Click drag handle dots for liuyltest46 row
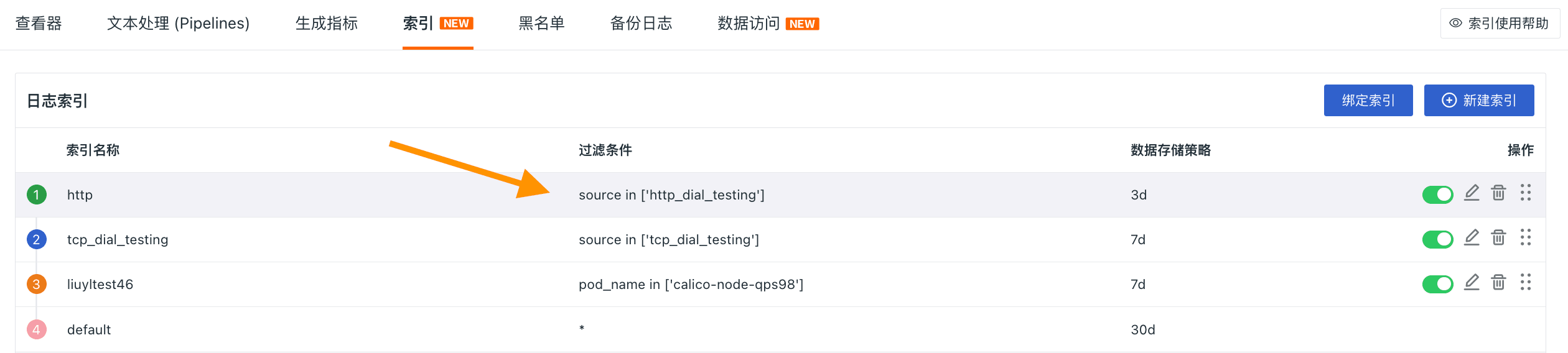This screenshot has height=353, width=1568. (1526, 283)
